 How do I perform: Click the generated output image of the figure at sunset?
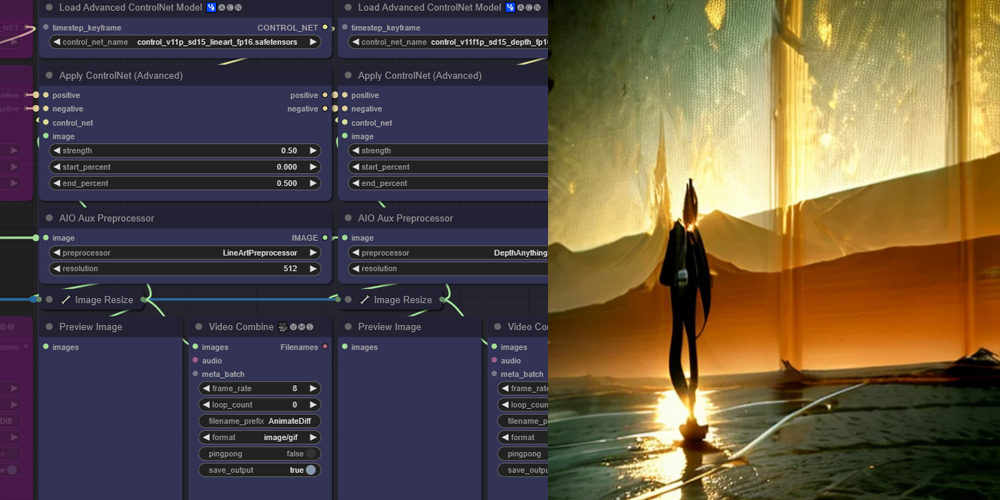click(x=774, y=250)
